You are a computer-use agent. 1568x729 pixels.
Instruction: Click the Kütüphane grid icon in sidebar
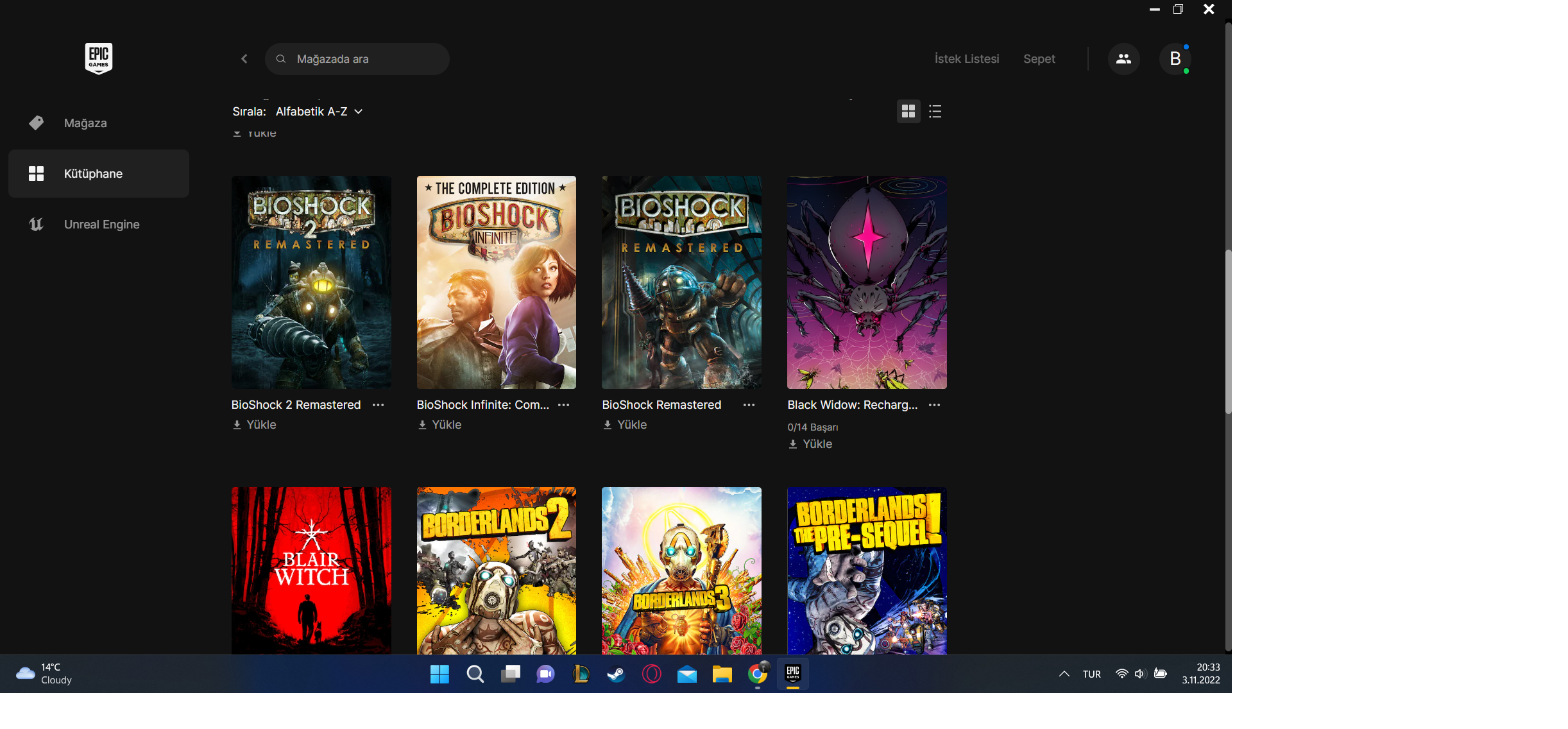coord(37,174)
